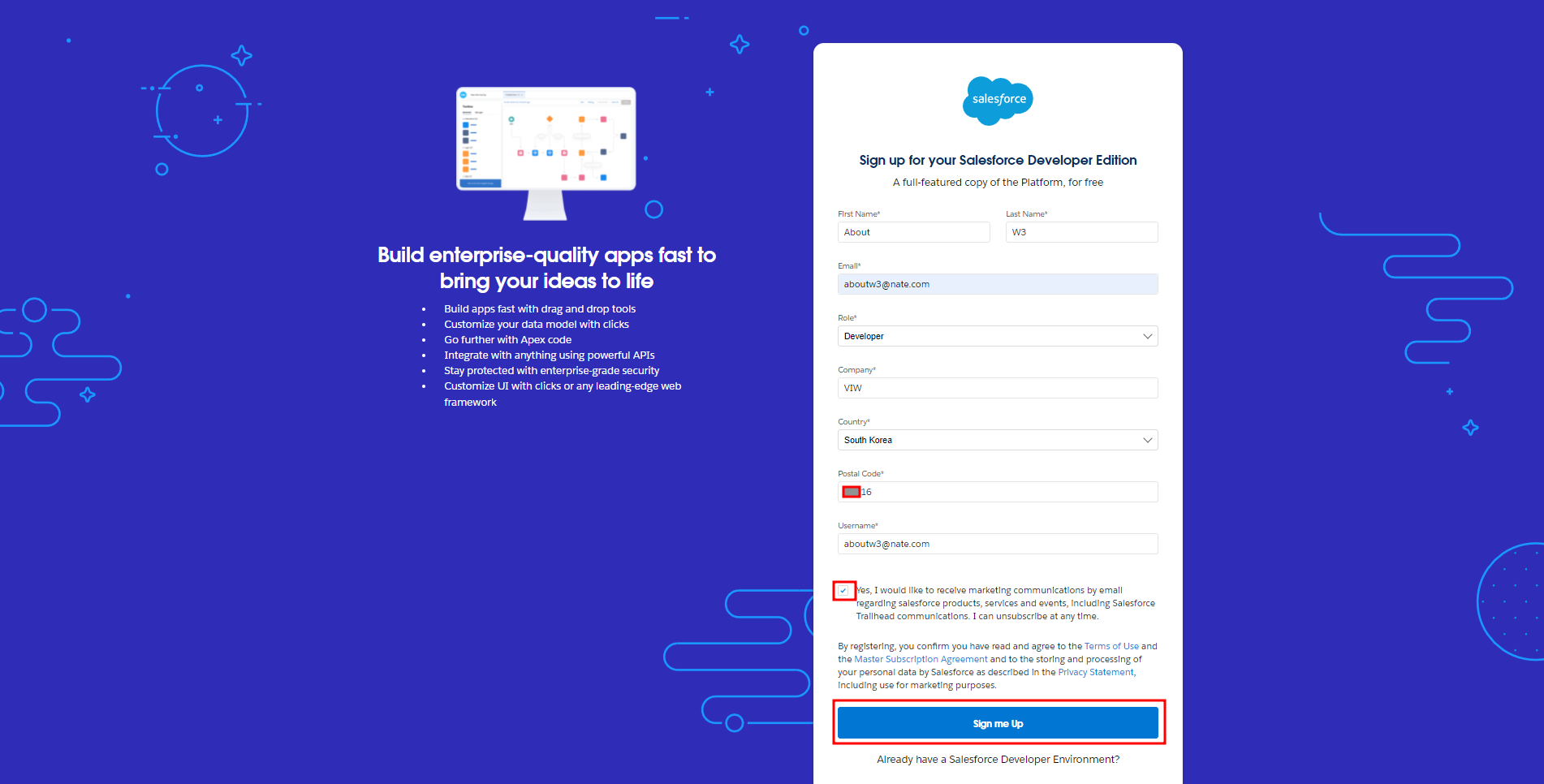Click the Username input field
Screen dimensions: 1544x784
(998, 544)
